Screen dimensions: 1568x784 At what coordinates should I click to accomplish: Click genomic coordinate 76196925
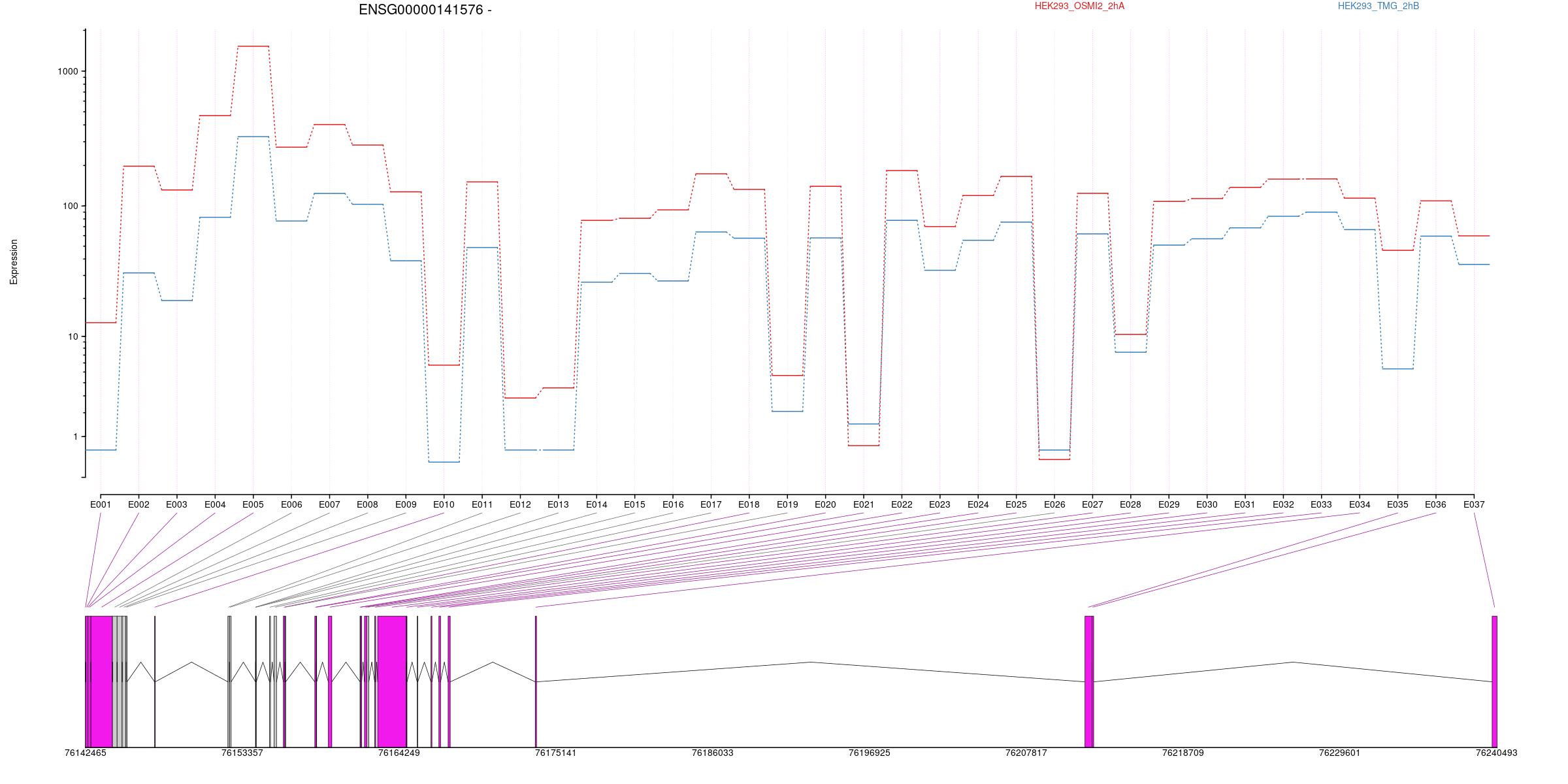pyautogui.click(x=870, y=753)
